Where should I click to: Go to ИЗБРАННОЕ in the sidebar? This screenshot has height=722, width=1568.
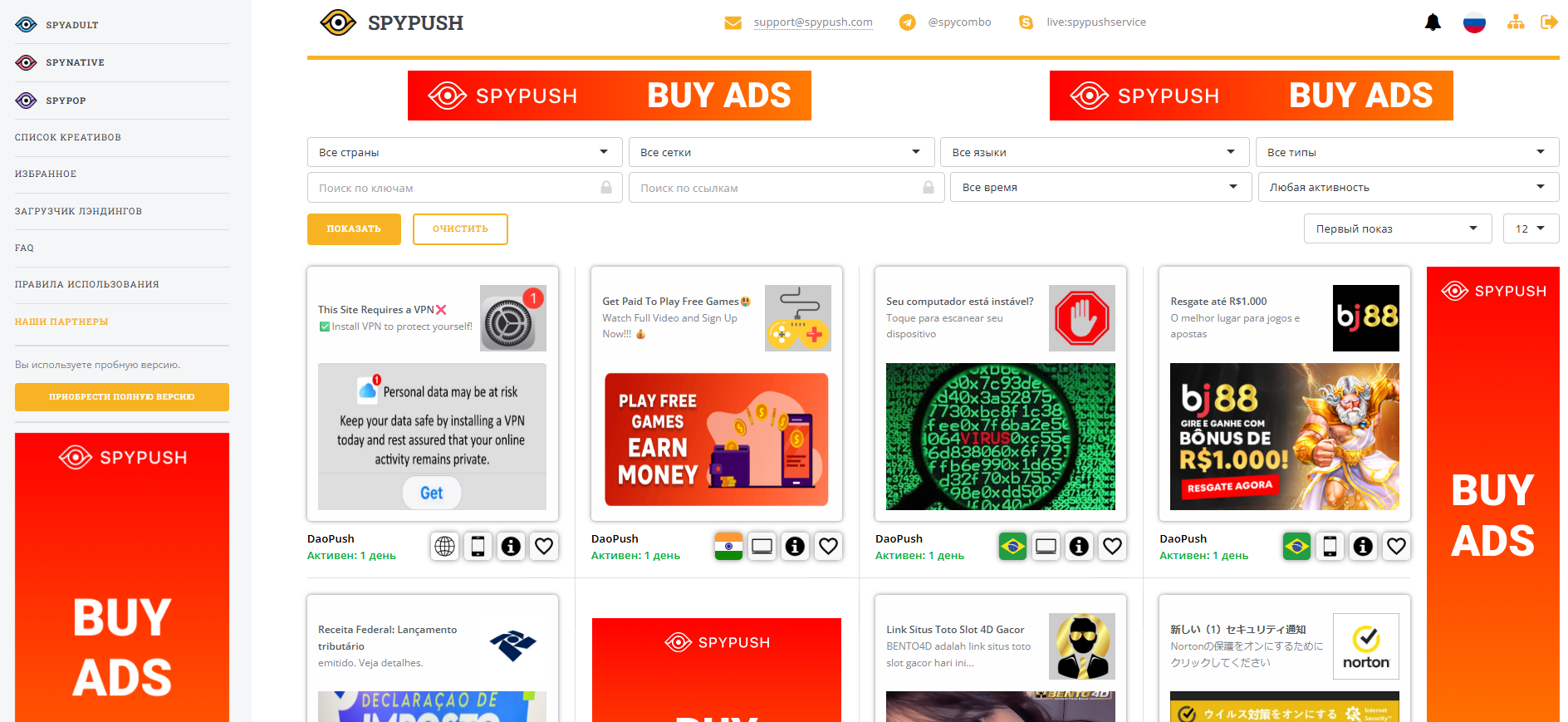point(46,174)
